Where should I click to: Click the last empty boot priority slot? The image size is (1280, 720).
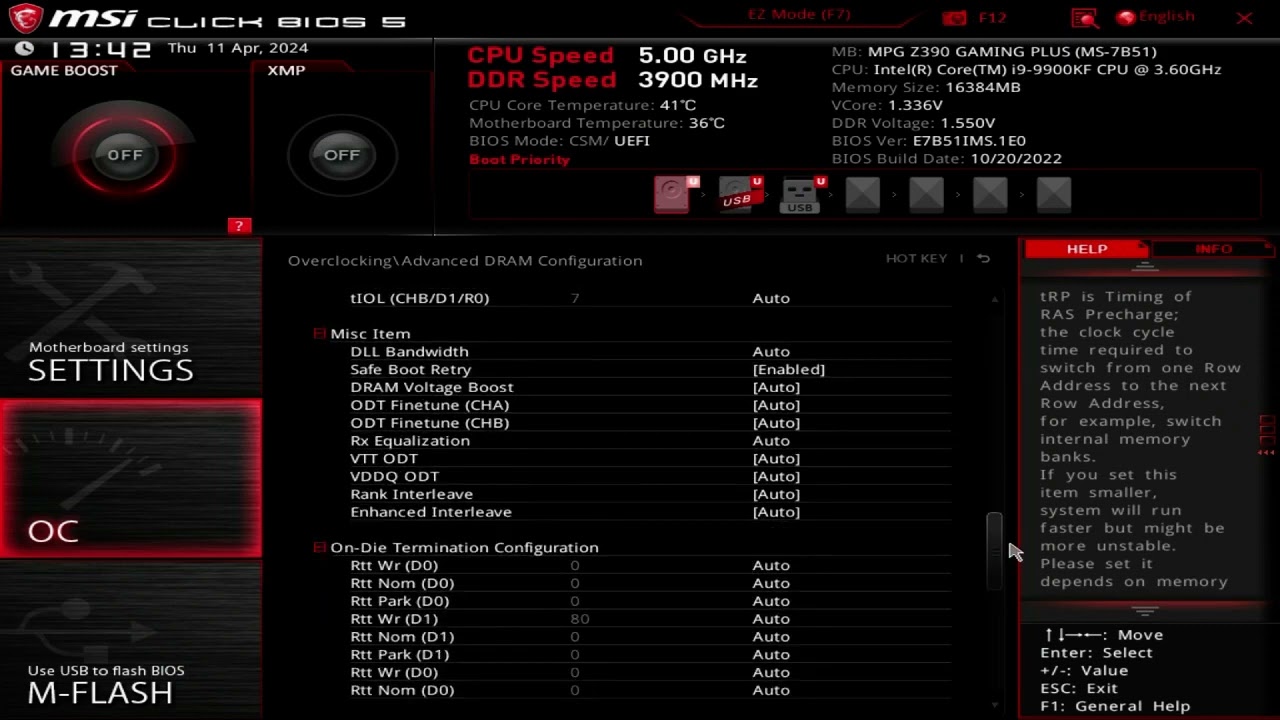click(x=1054, y=194)
